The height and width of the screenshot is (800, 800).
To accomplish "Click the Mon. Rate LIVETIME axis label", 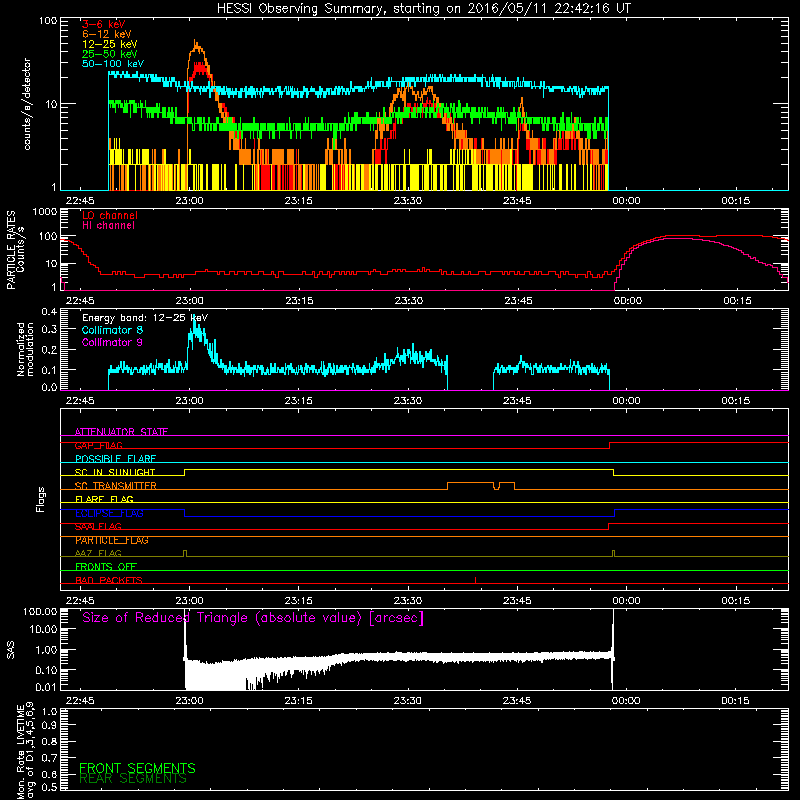I will (25, 751).
